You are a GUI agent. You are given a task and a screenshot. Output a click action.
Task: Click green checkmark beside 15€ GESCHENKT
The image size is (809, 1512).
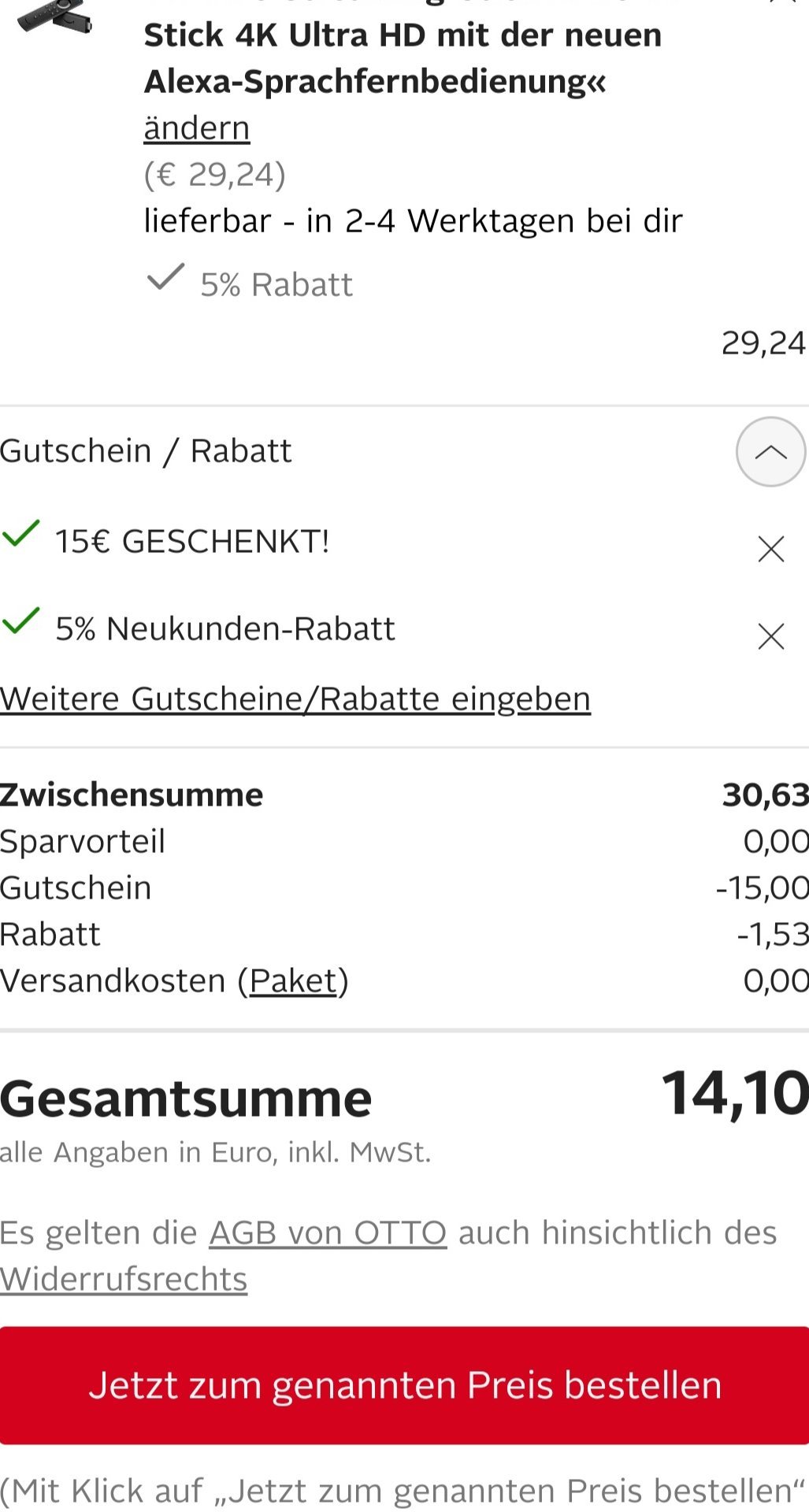click(21, 534)
